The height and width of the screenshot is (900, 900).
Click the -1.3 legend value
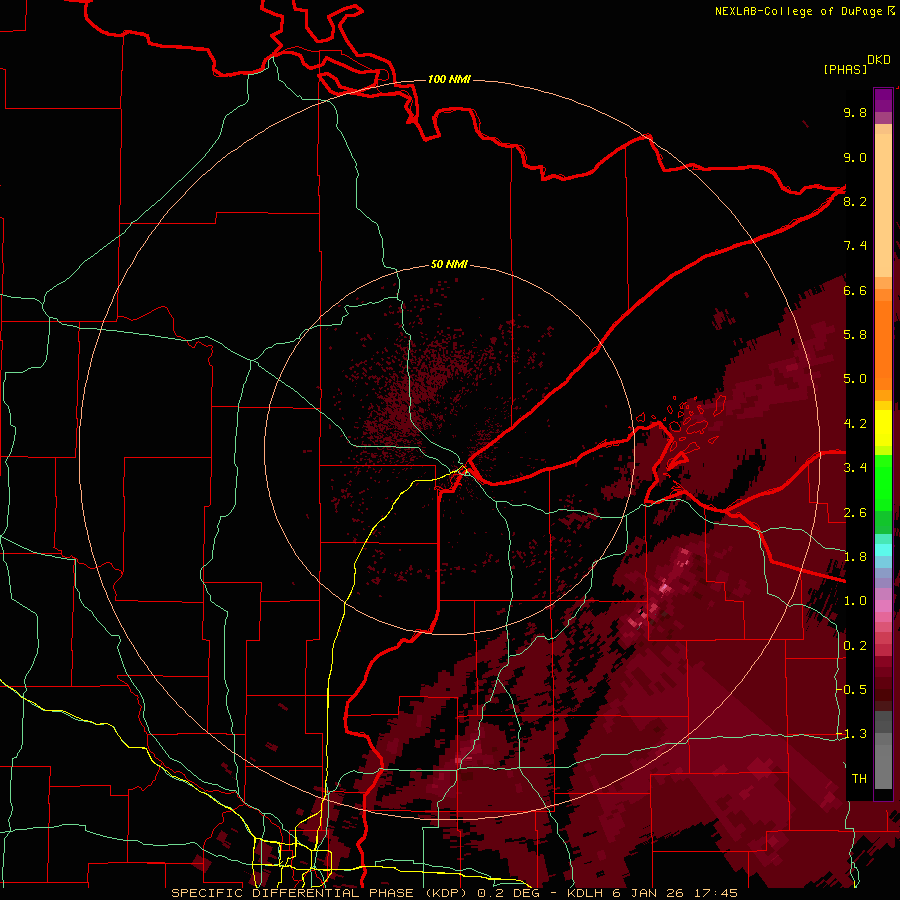(851, 734)
